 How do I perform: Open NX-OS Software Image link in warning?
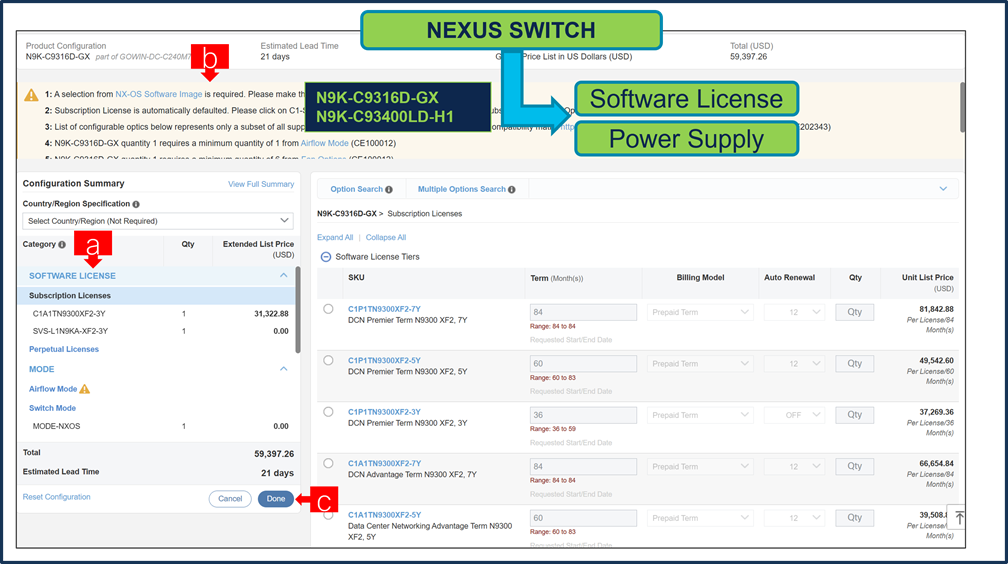(159, 94)
